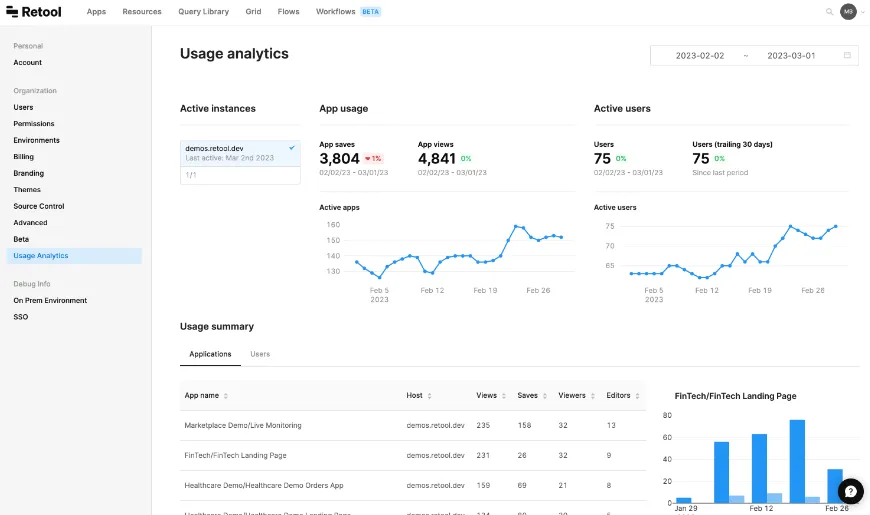
Task: Open Advanced settings
Action: 31,223
